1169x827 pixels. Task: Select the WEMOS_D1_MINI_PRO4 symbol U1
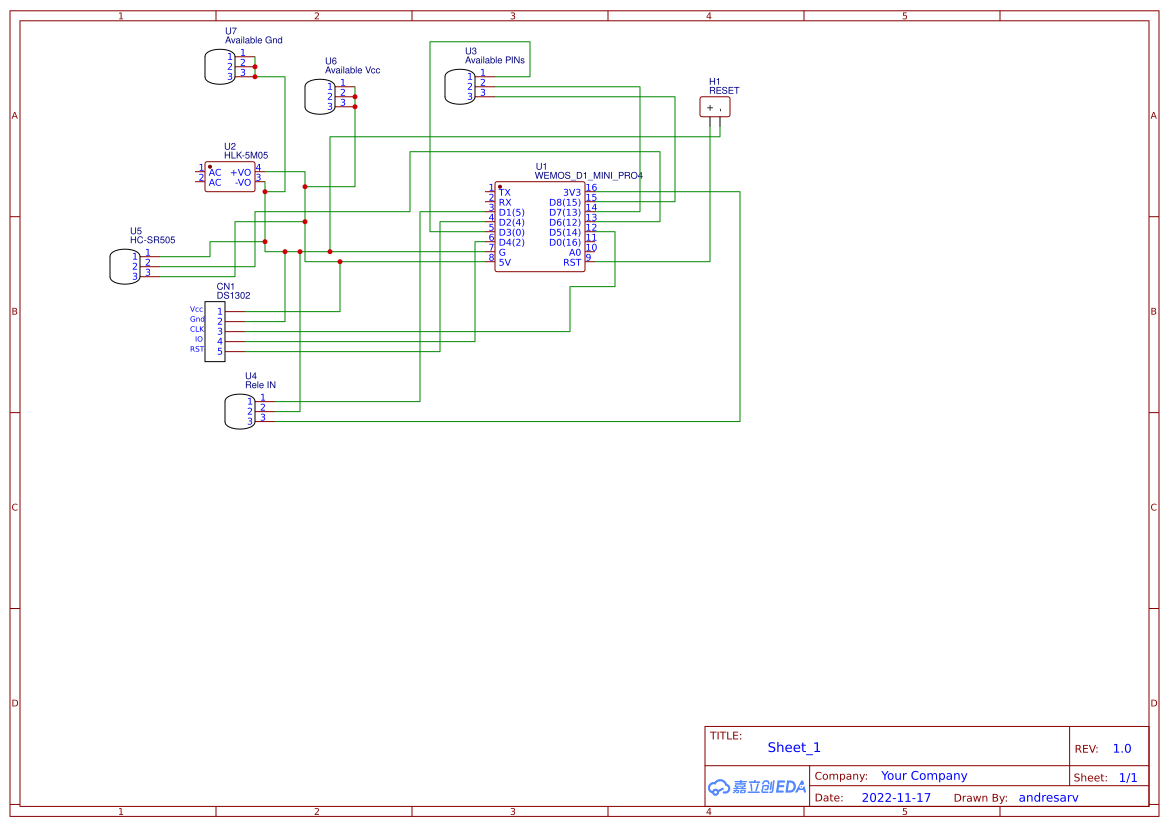coord(540,225)
